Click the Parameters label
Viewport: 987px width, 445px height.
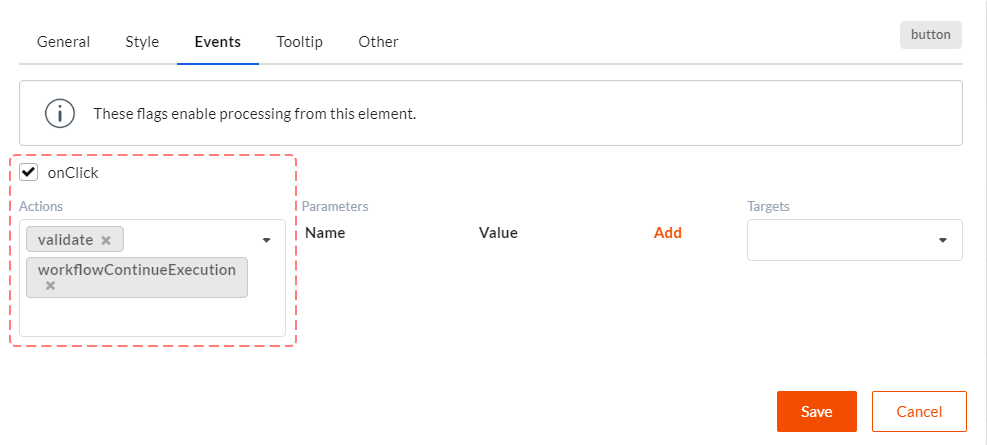[x=335, y=206]
